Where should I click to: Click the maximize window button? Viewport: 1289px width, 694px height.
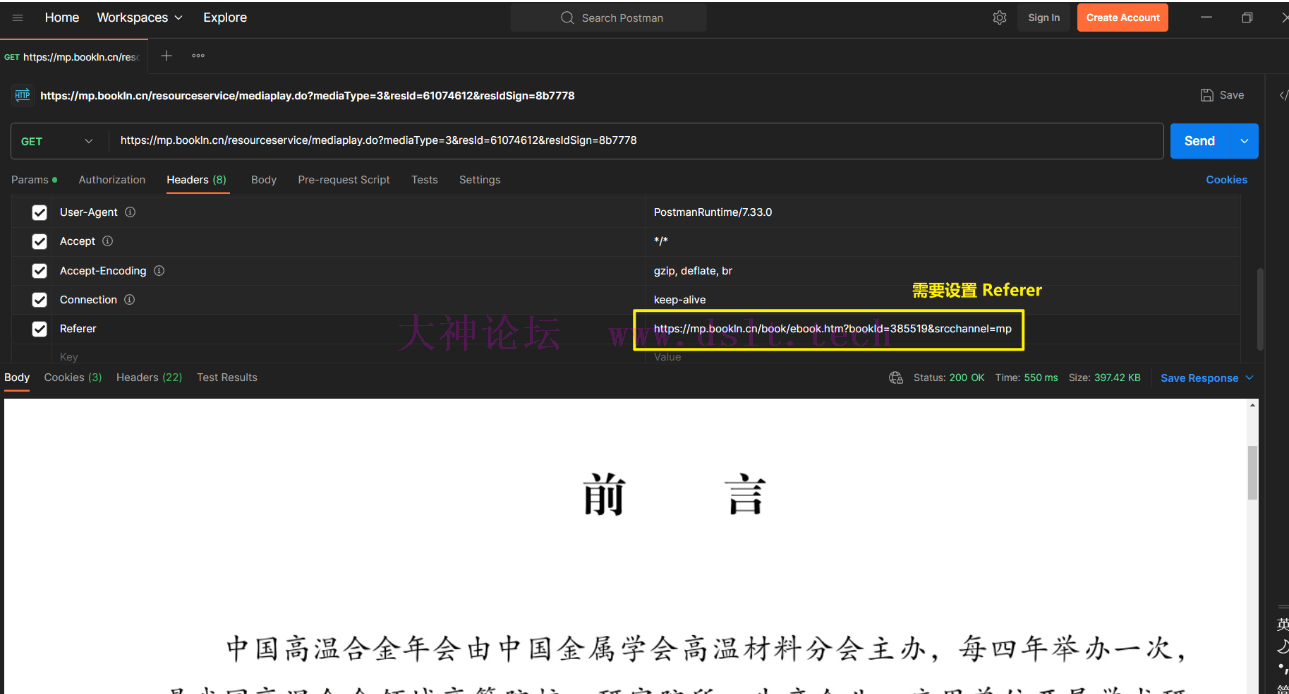(1247, 17)
